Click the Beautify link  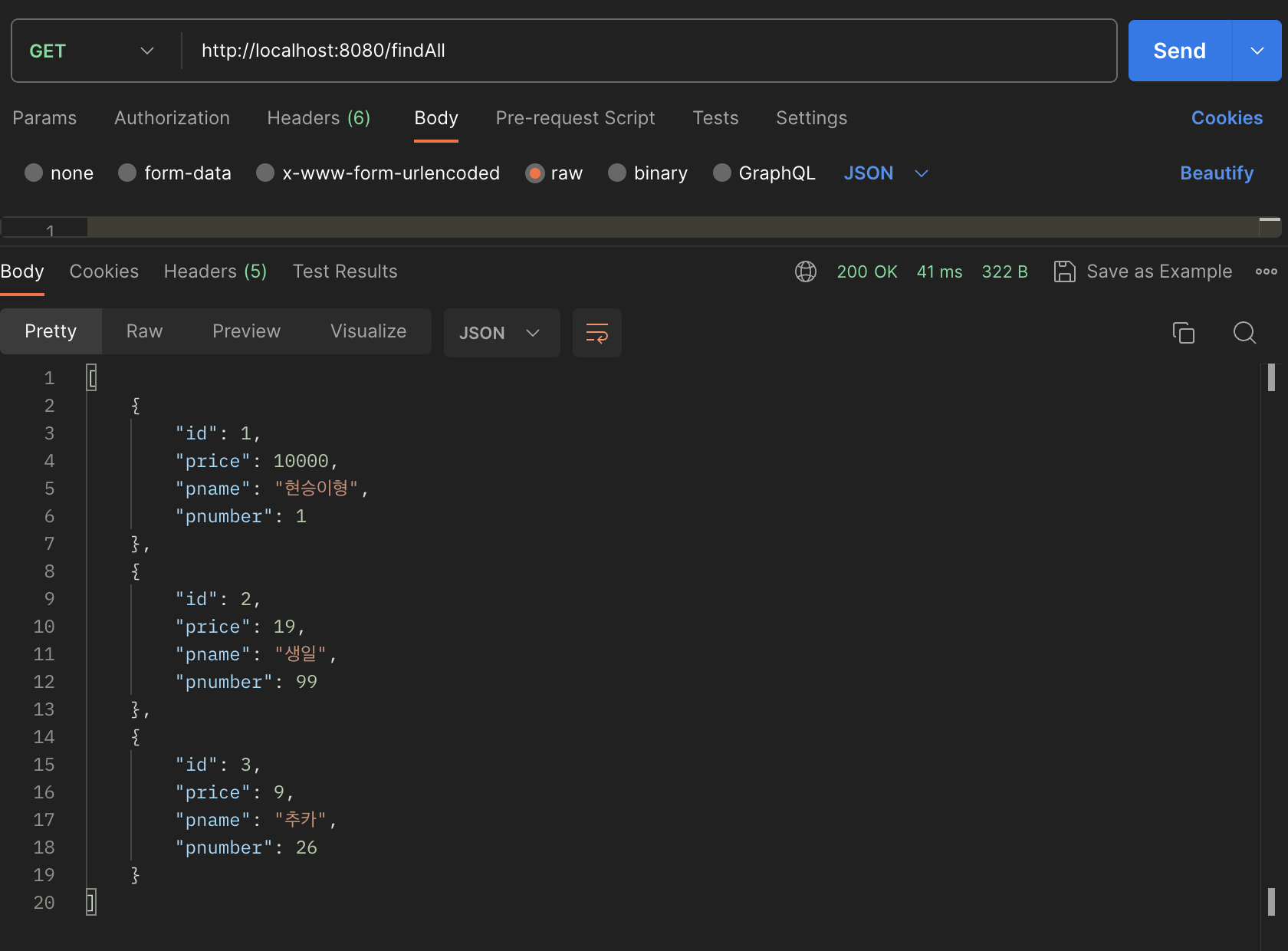pos(1216,173)
